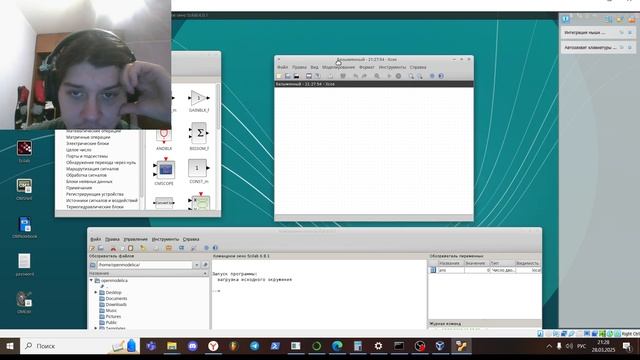640x360 pixels.
Task: Open the Правка menu in Xcos window
Action: tap(299, 67)
